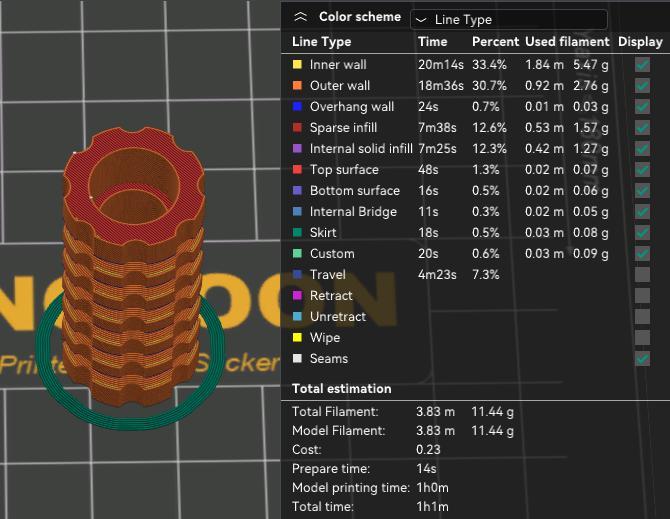670x519 pixels.
Task: Click the sliced cylinder model preview
Action: tap(133, 265)
